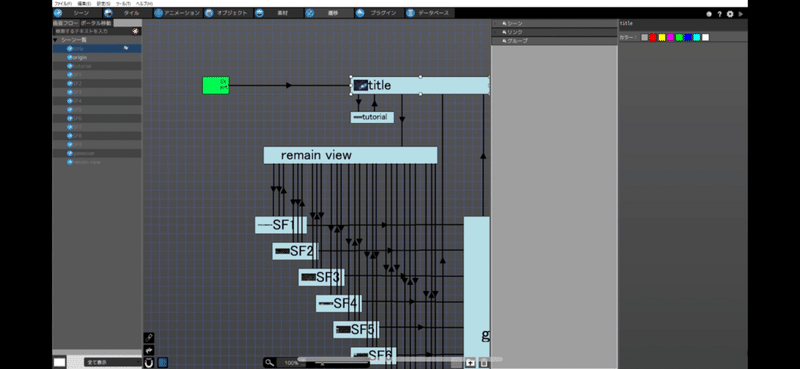Click the magnifier zoom icon
The image size is (800, 369).
coord(269,363)
